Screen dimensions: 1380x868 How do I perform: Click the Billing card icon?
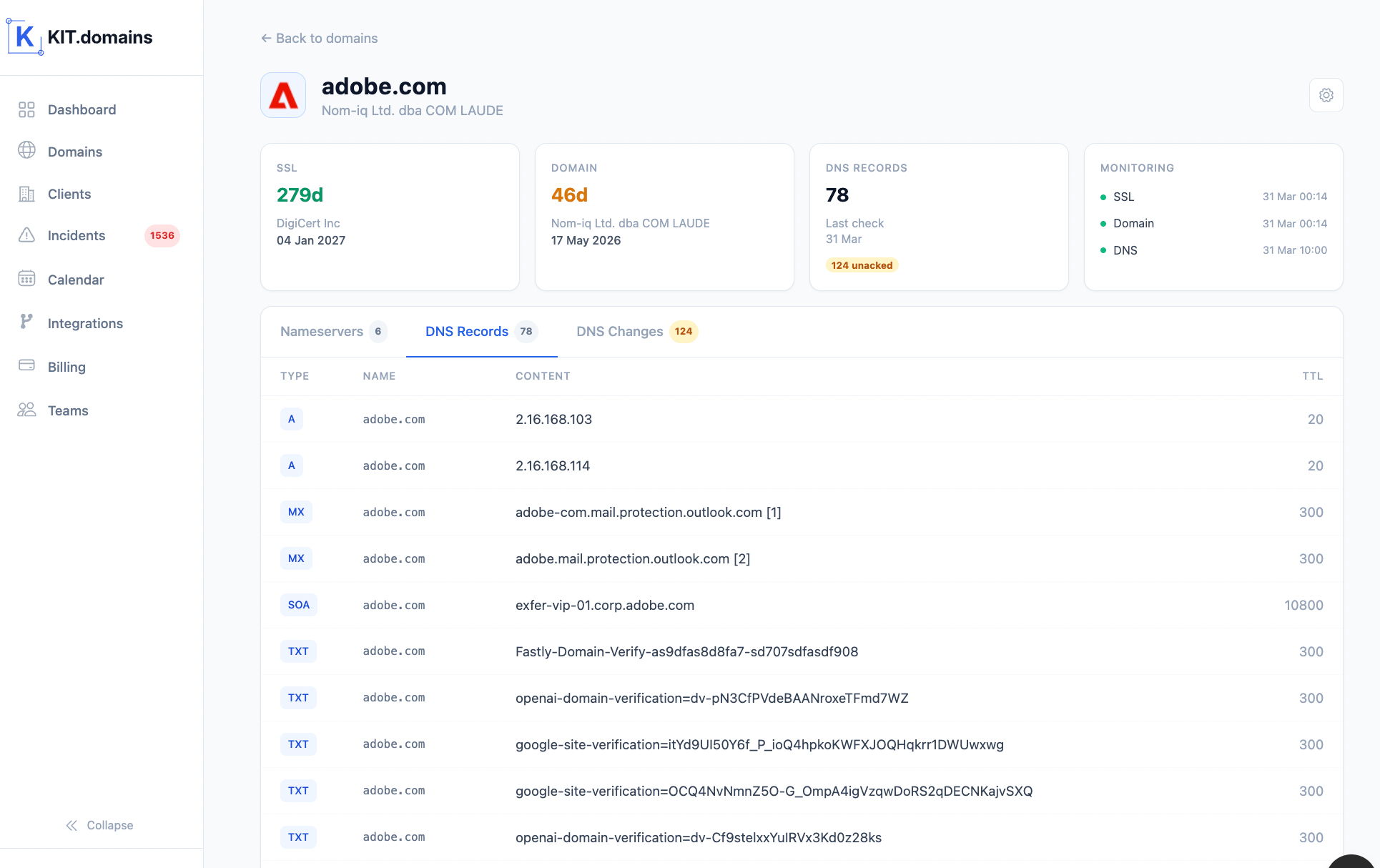point(26,365)
